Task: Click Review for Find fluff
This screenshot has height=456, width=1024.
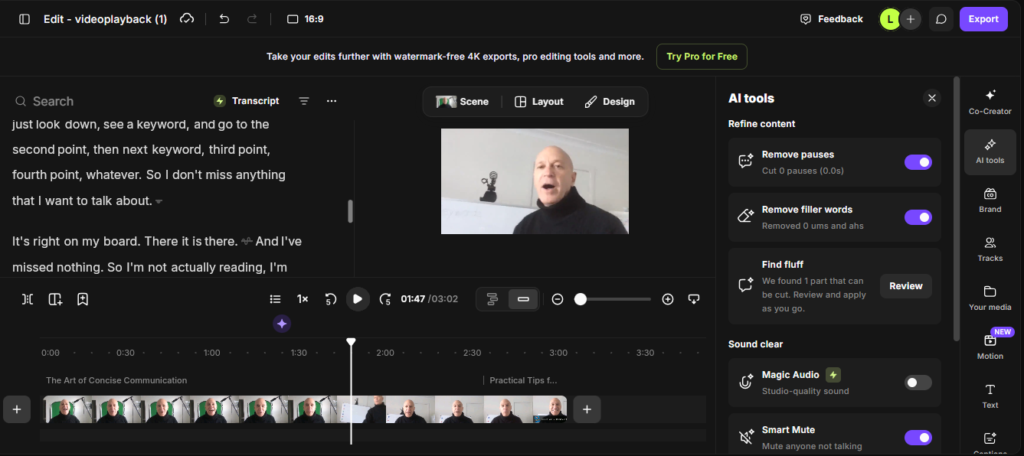Action: 905,286
